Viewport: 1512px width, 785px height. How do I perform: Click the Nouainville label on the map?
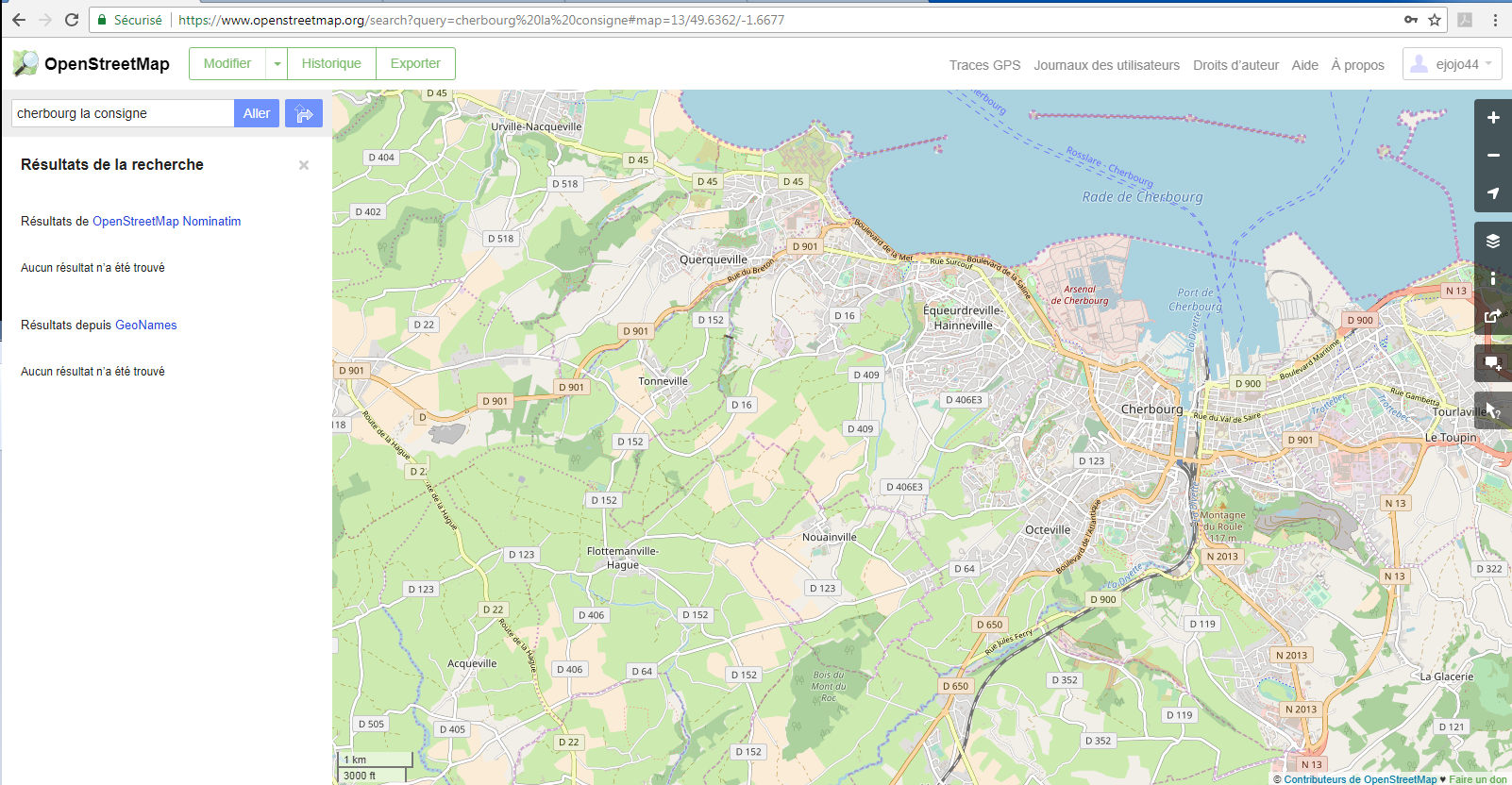(830, 537)
